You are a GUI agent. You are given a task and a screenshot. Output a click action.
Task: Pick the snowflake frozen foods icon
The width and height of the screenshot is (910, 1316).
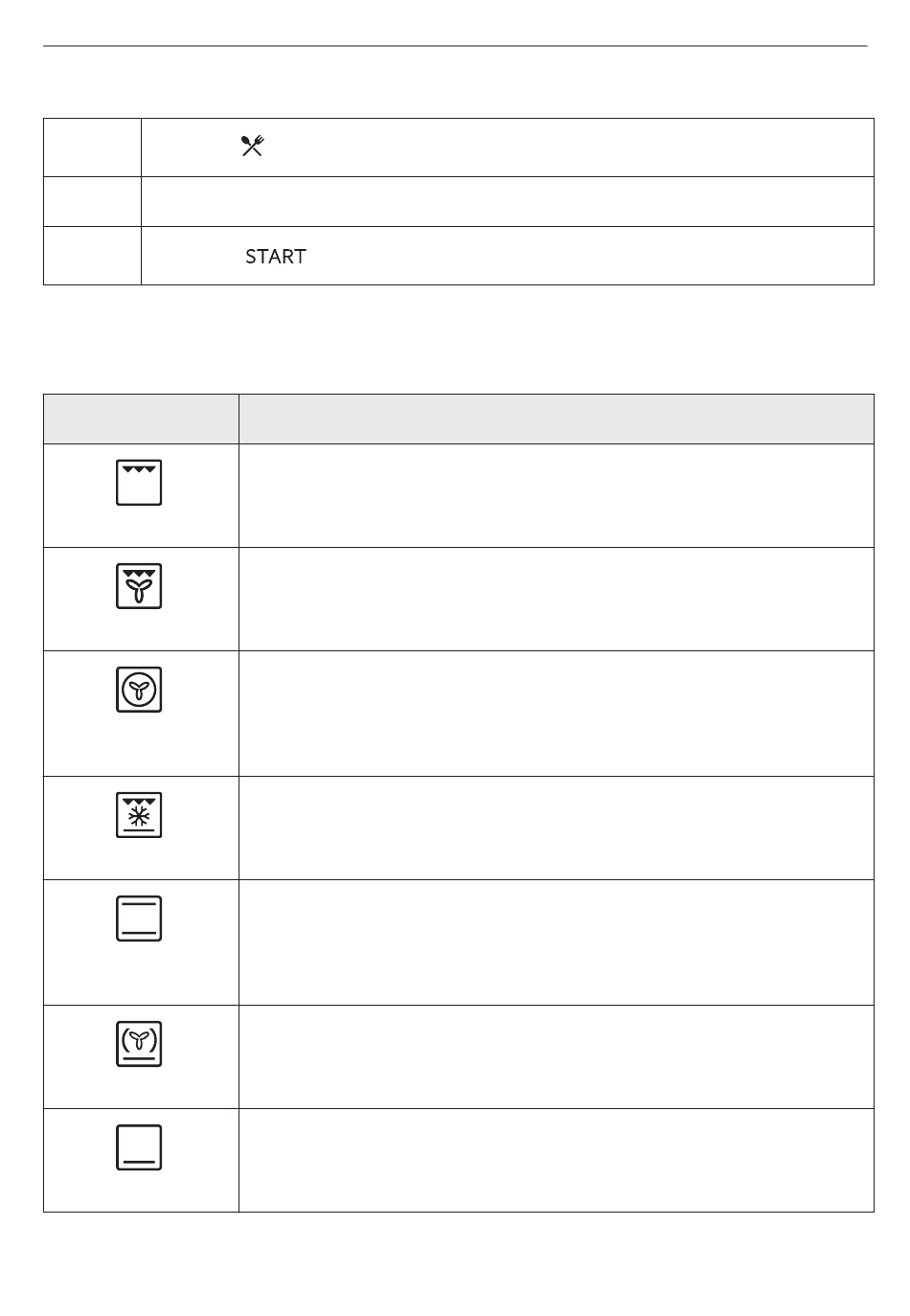click(140, 815)
